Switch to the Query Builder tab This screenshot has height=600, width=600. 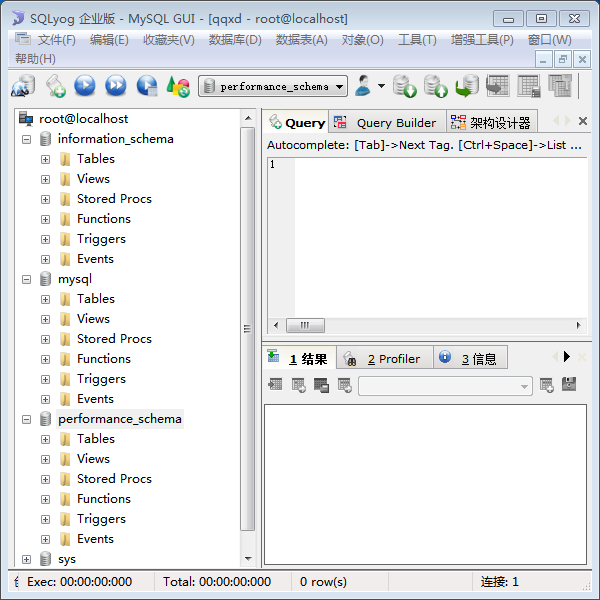pos(387,122)
